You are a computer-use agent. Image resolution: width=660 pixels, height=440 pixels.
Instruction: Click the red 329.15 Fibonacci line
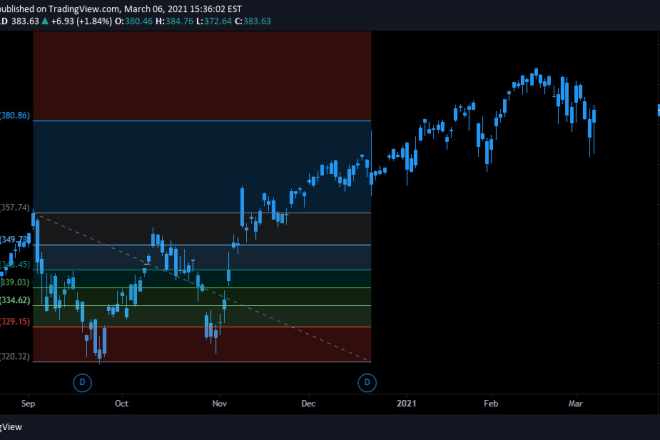202,327
